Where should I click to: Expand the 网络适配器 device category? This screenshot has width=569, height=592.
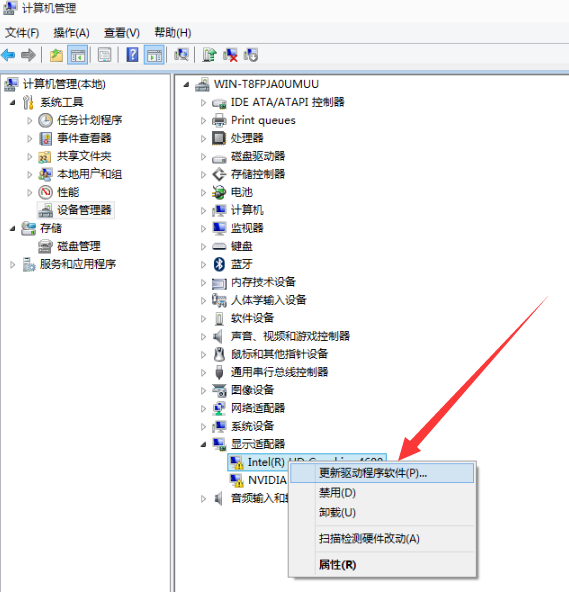[x=204, y=408]
